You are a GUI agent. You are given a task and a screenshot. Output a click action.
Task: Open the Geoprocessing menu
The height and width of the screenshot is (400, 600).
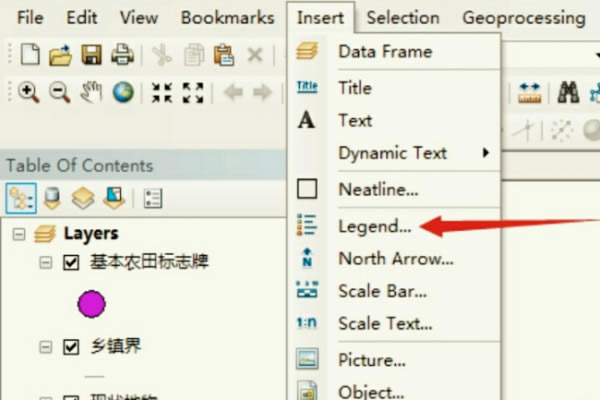pos(524,18)
